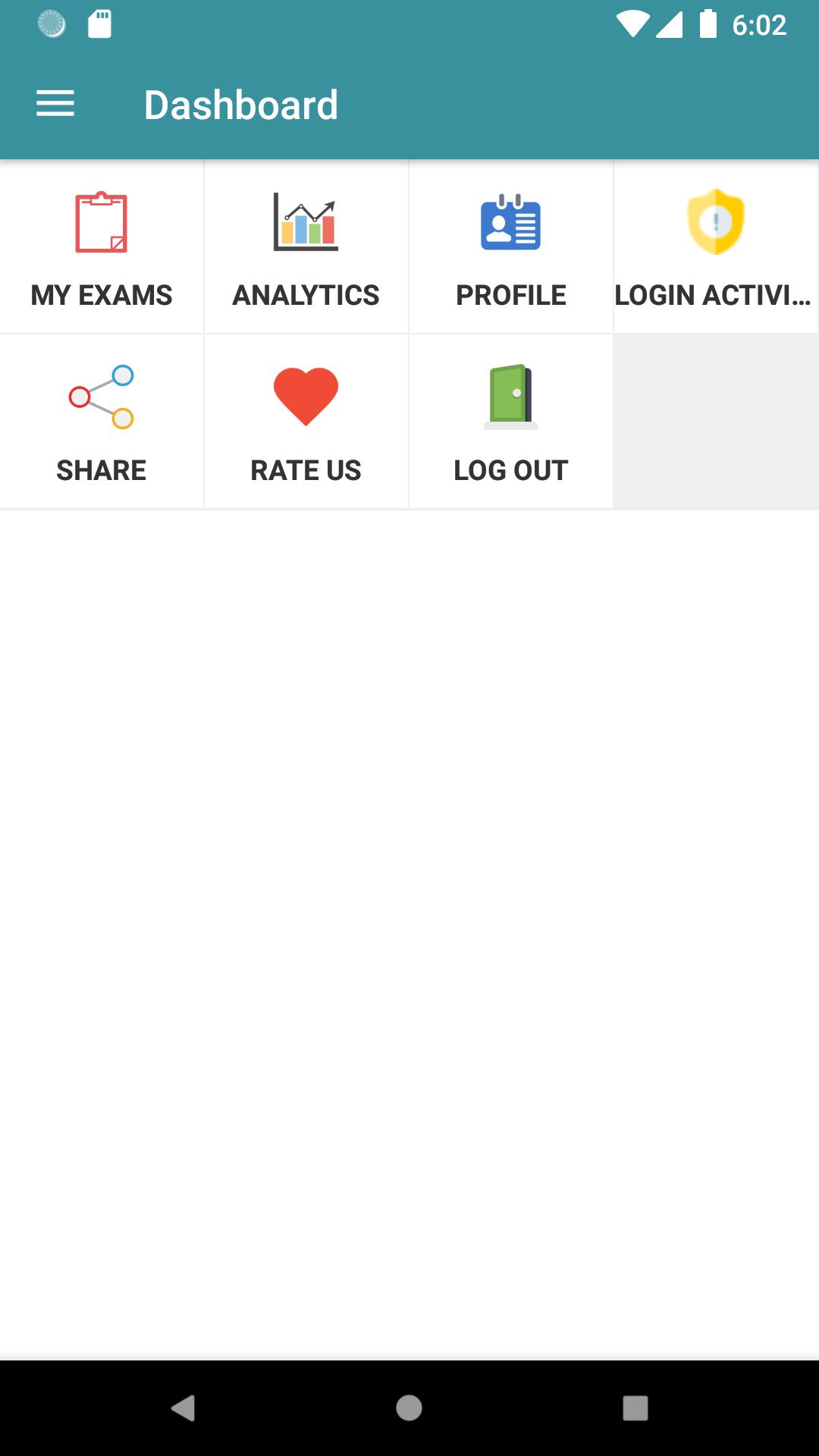
Task: Open the hamburger navigation menu
Action: click(55, 104)
